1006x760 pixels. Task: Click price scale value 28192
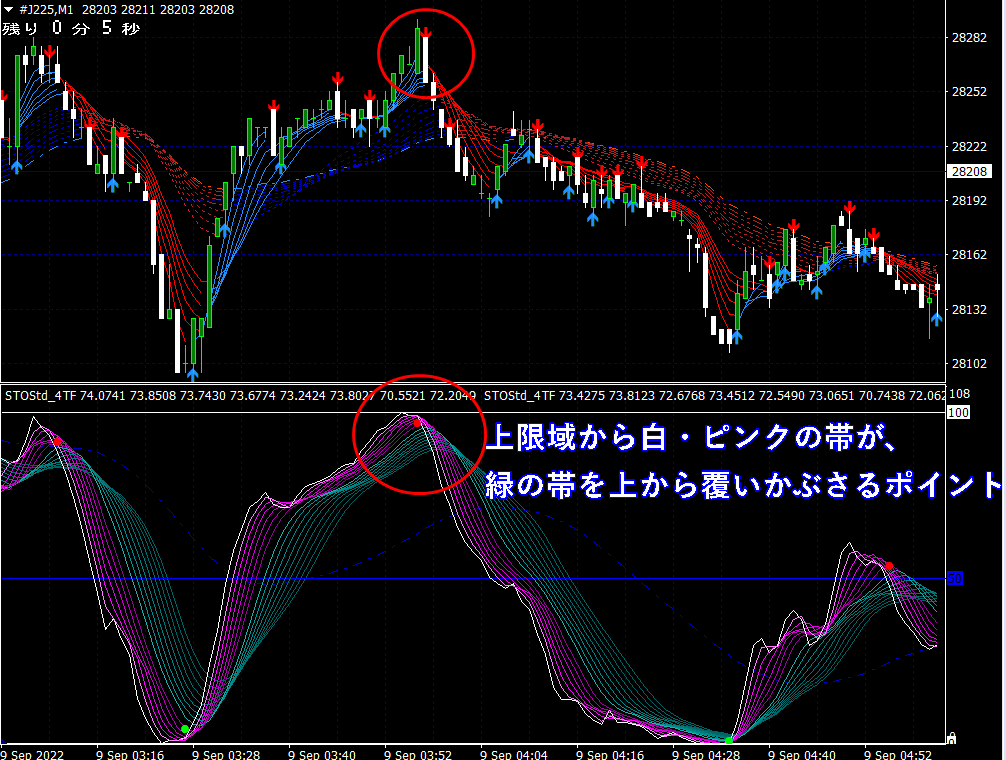(969, 201)
